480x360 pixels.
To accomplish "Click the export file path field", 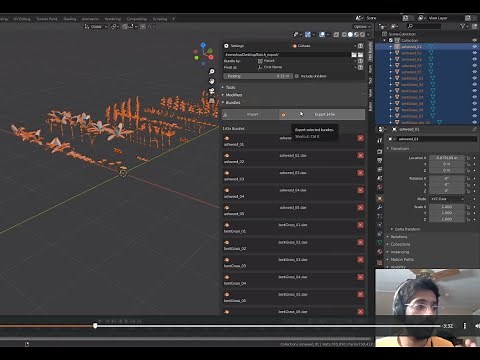I will click(287, 54).
